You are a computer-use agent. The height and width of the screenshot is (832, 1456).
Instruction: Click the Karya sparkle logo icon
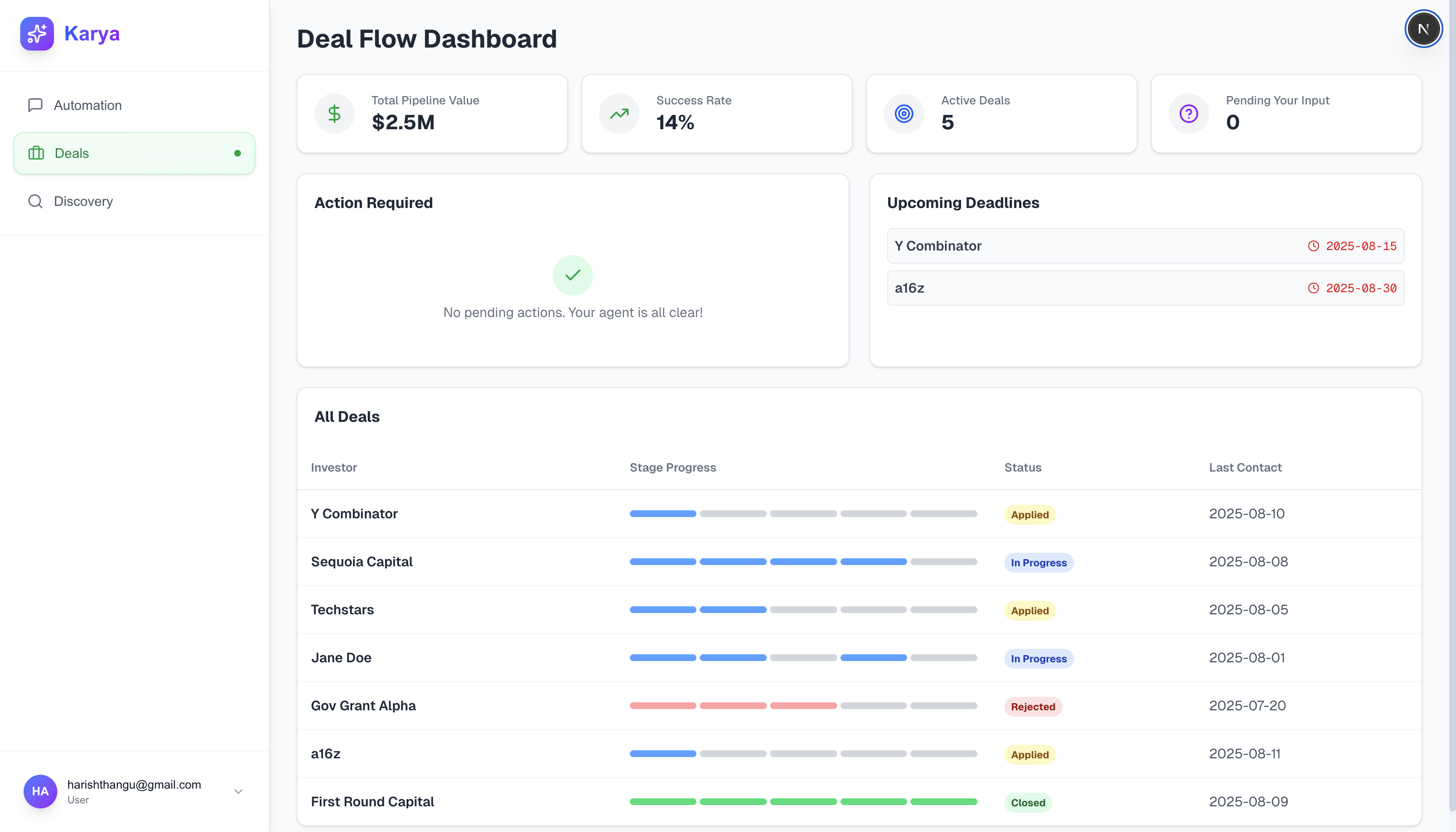[37, 34]
